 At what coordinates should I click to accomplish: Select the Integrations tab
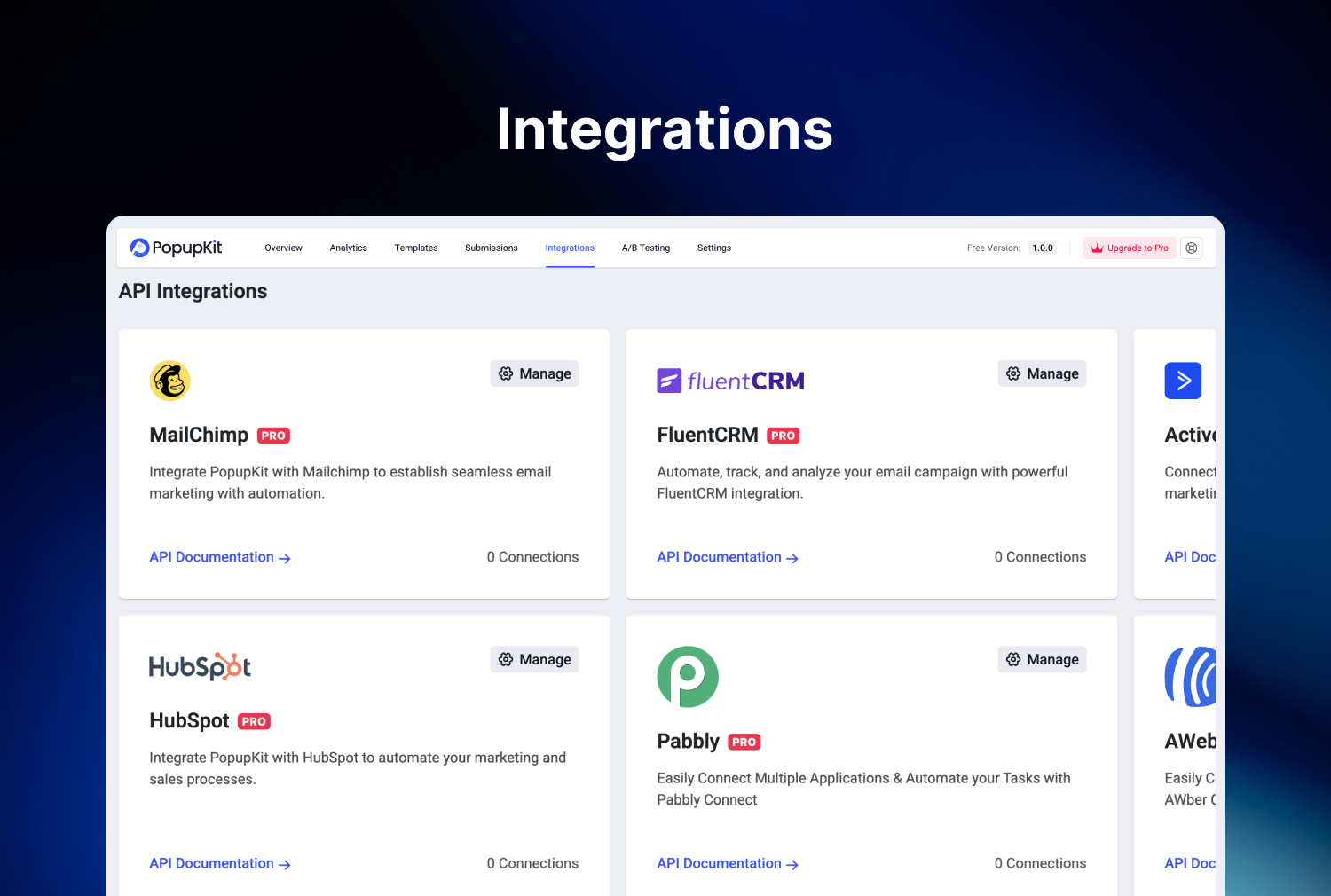tap(570, 248)
